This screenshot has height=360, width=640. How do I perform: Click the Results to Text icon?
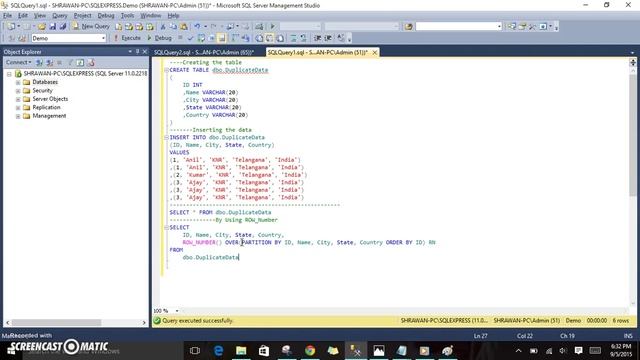pyautogui.click(x=259, y=38)
